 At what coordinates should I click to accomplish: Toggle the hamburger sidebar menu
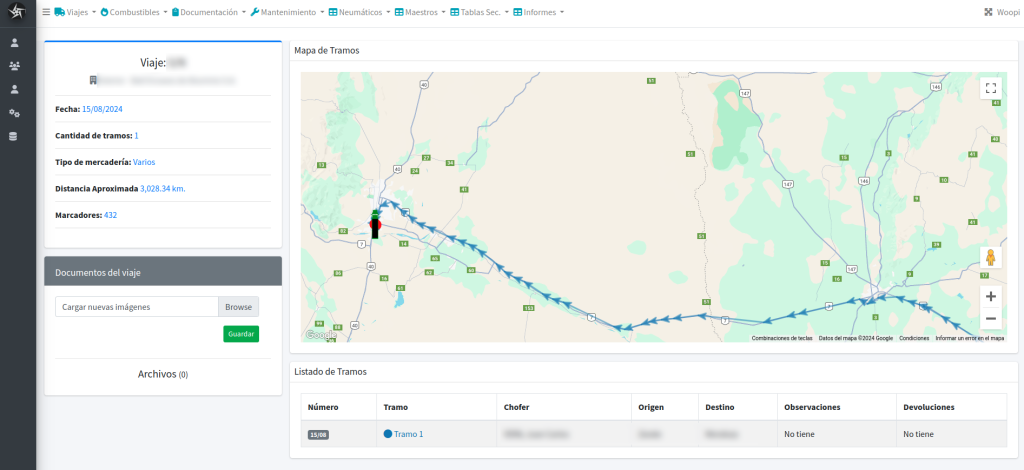46,12
